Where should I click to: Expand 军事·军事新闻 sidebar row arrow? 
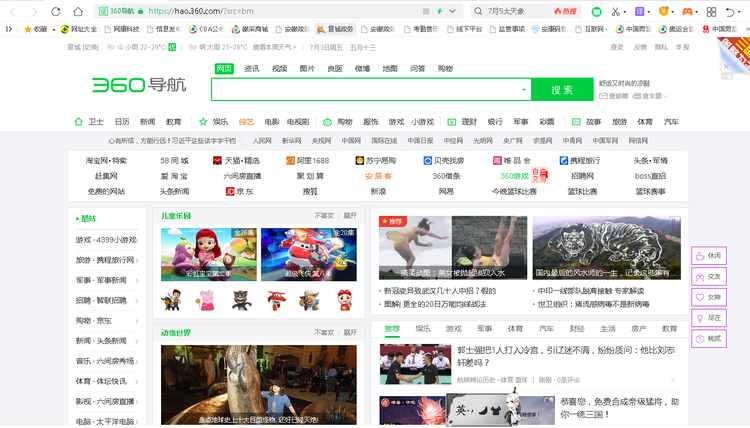(136, 281)
